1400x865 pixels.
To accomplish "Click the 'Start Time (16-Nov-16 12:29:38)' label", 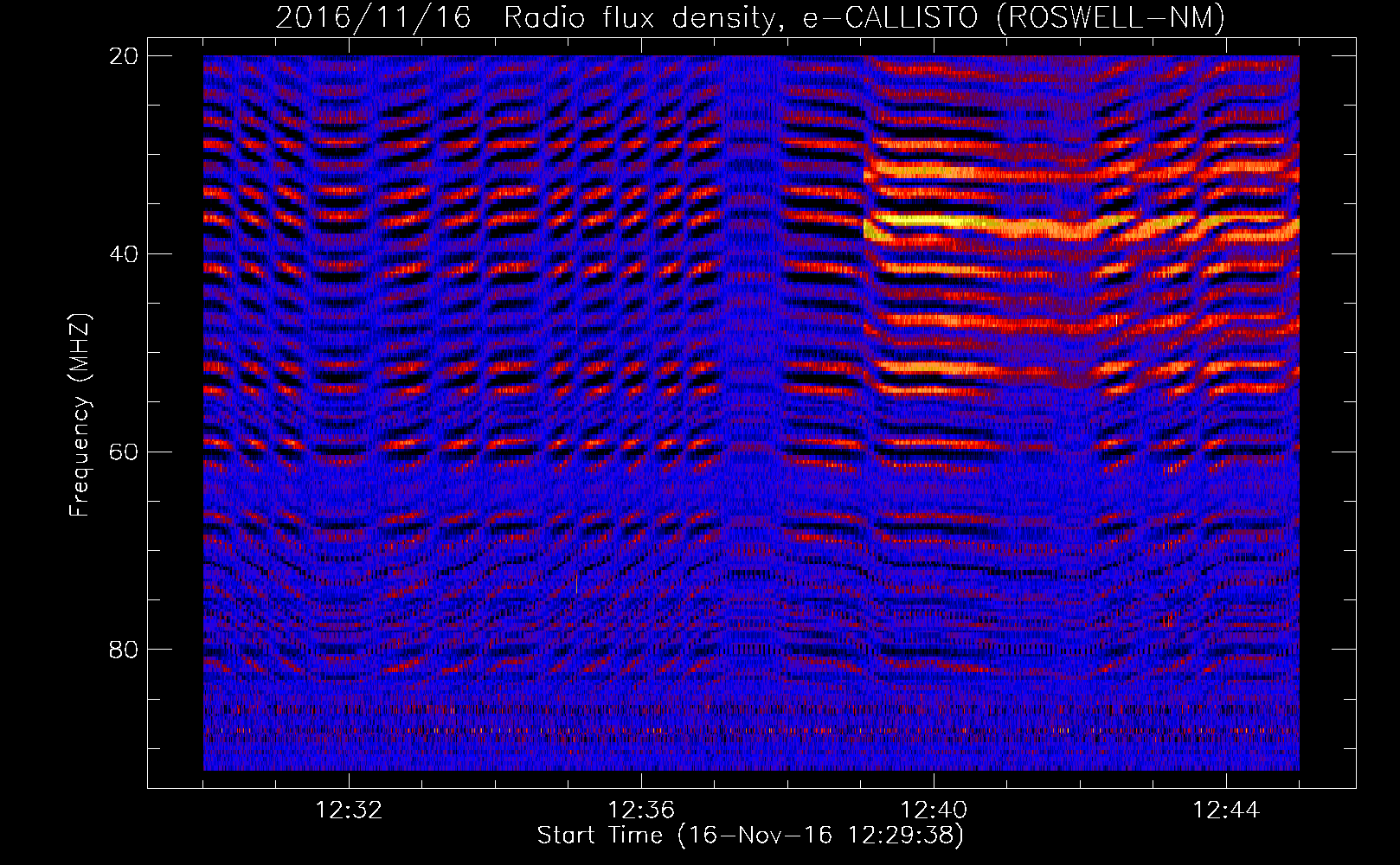I will coord(750,836).
